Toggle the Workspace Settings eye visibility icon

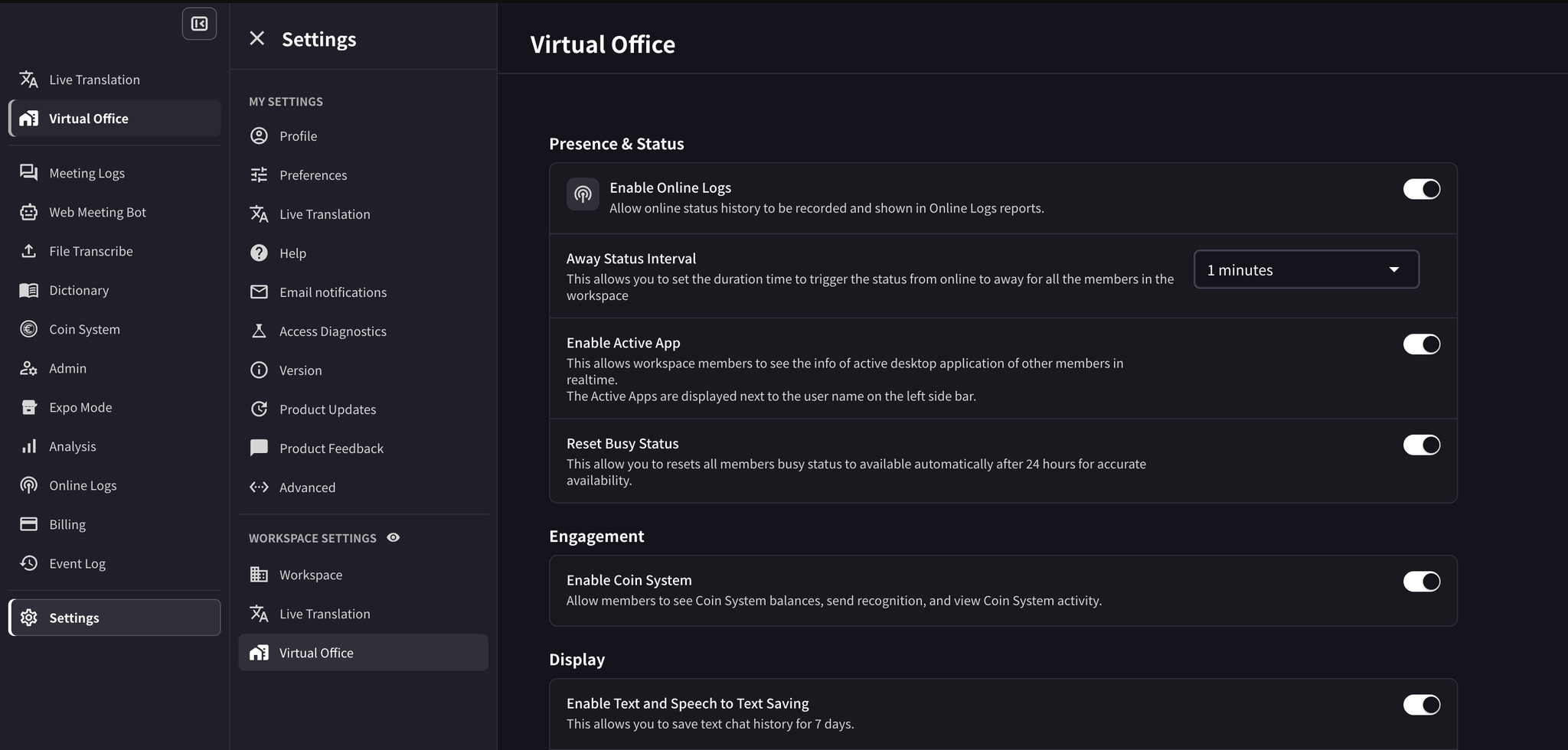point(394,538)
